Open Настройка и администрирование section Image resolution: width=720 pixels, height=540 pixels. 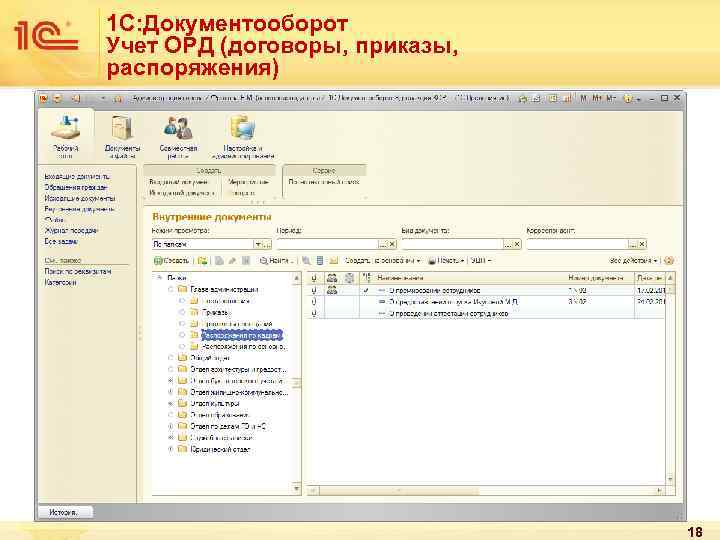[x=243, y=136]
